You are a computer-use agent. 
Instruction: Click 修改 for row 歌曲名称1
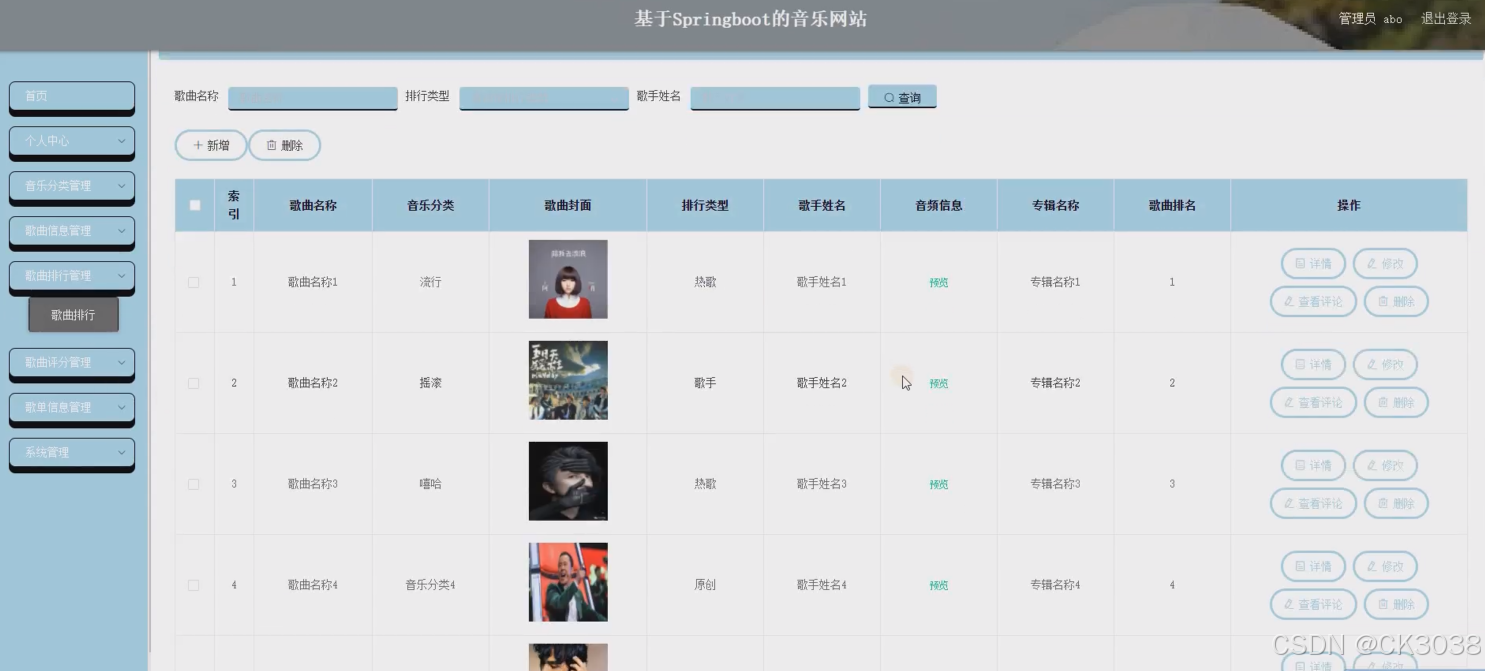click(x=1385, y=264)
